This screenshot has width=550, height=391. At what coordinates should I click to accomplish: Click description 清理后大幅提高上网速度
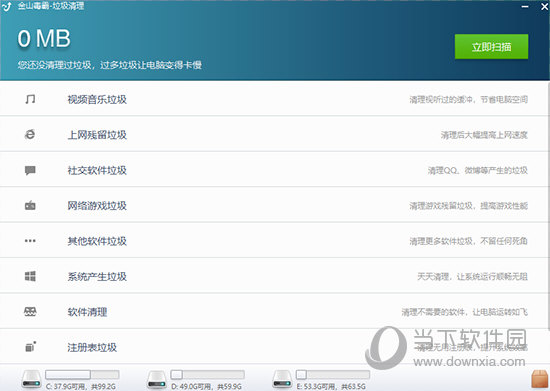coord(484,135)
